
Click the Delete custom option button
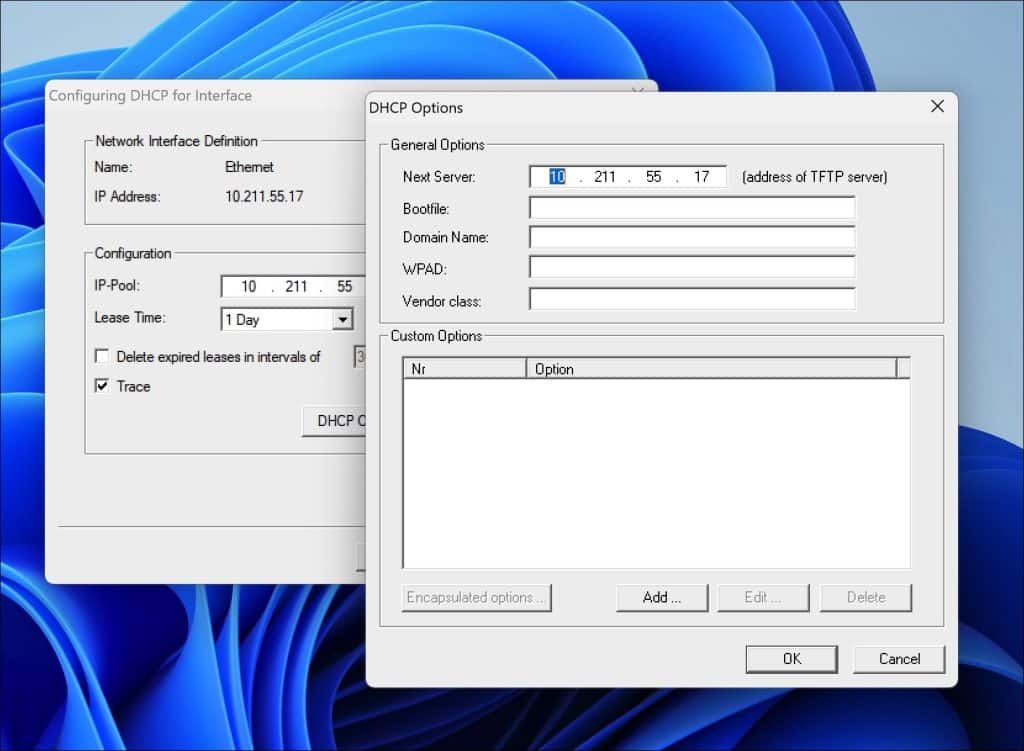pos(865,598)
